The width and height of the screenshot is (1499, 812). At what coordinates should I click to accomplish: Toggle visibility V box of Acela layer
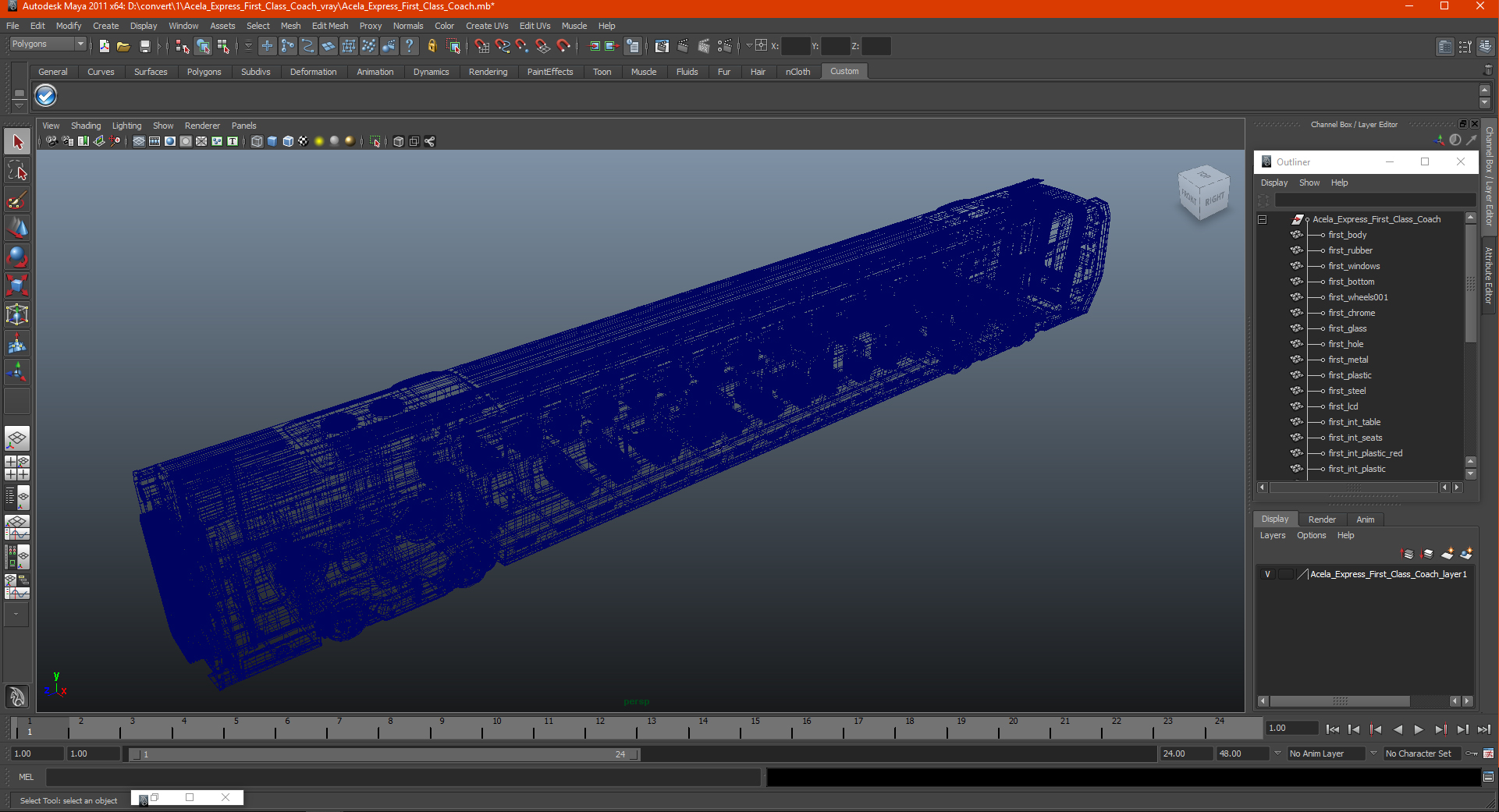pyautogui.click(x=1268, y=574)
